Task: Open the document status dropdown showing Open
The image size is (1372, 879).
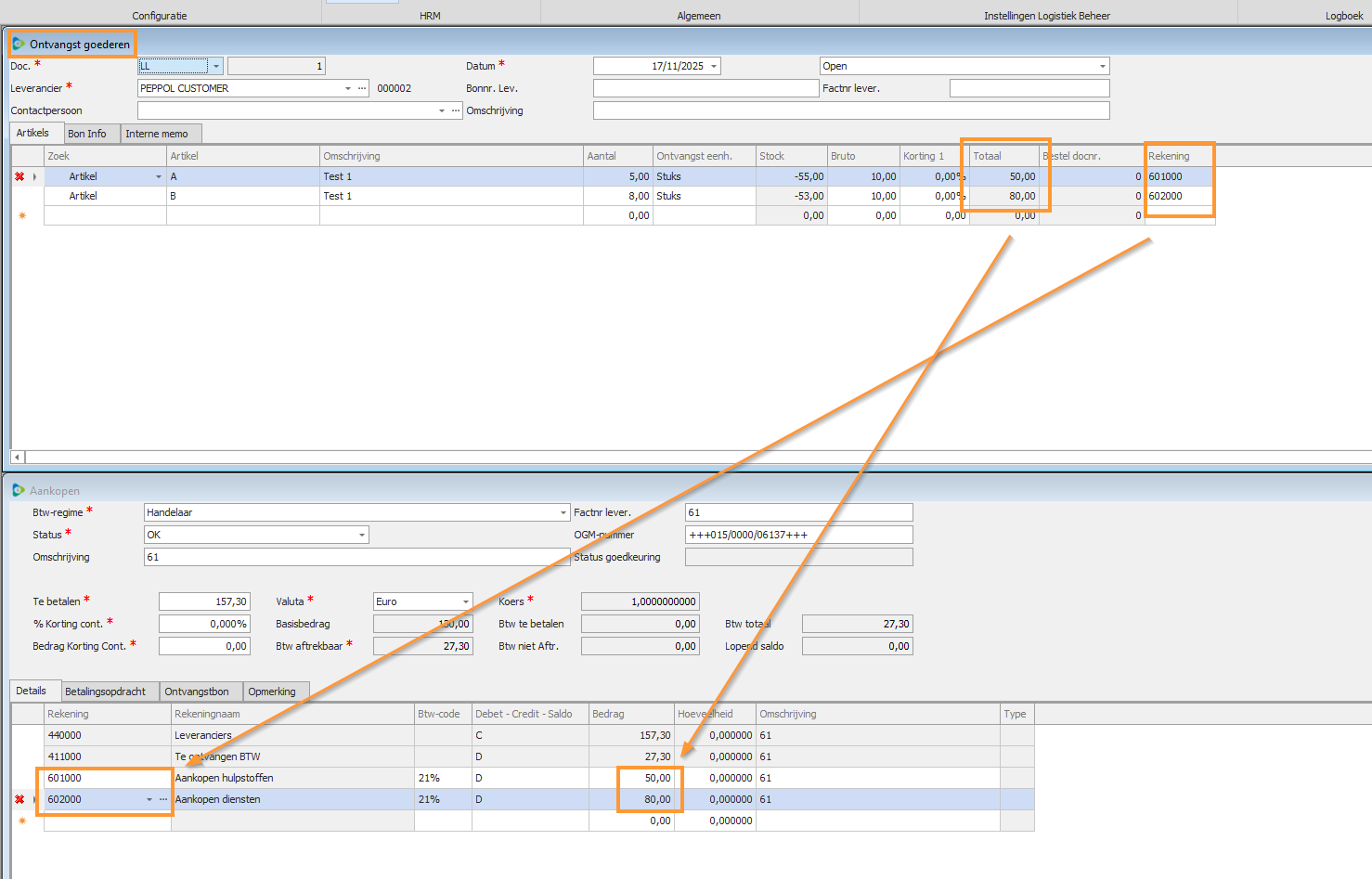Action: pyautogui.click(x=1102, y=66)
